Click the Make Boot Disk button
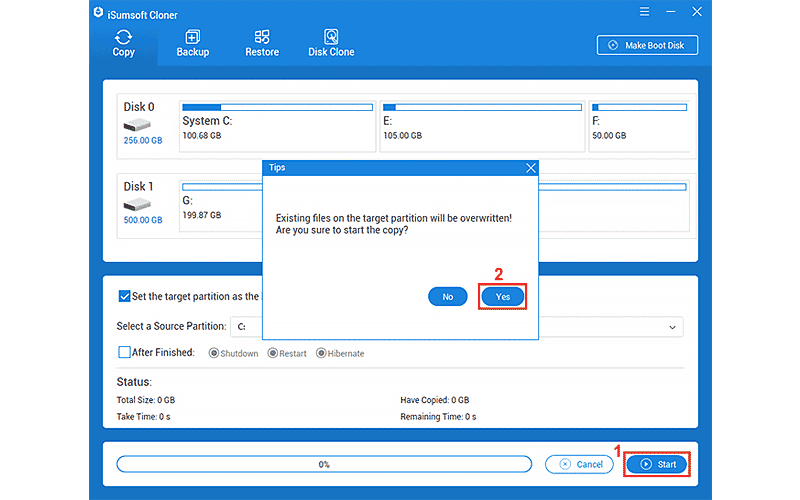The width and height of the screenshot is (800, 500). tap(647, 45)
